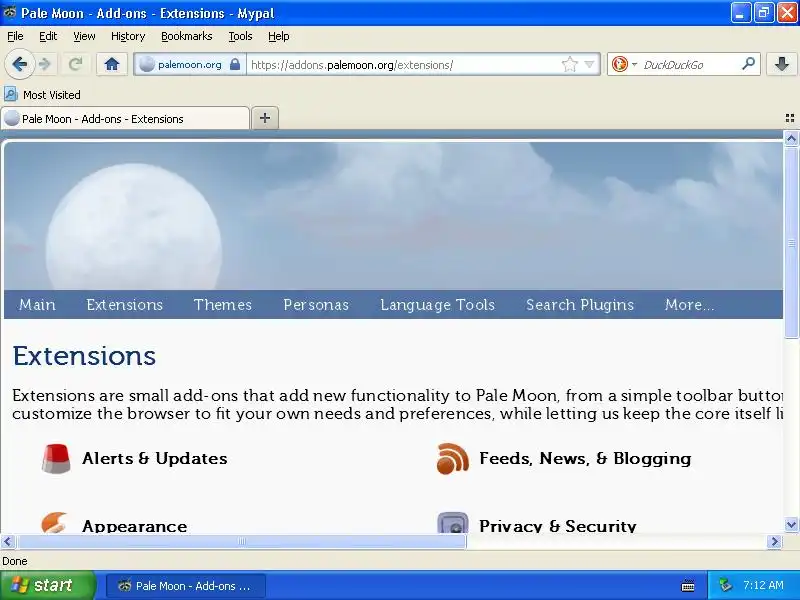Open the Most Visited bookmarks folder
This screenshot has height=600, width=800.
42,94
